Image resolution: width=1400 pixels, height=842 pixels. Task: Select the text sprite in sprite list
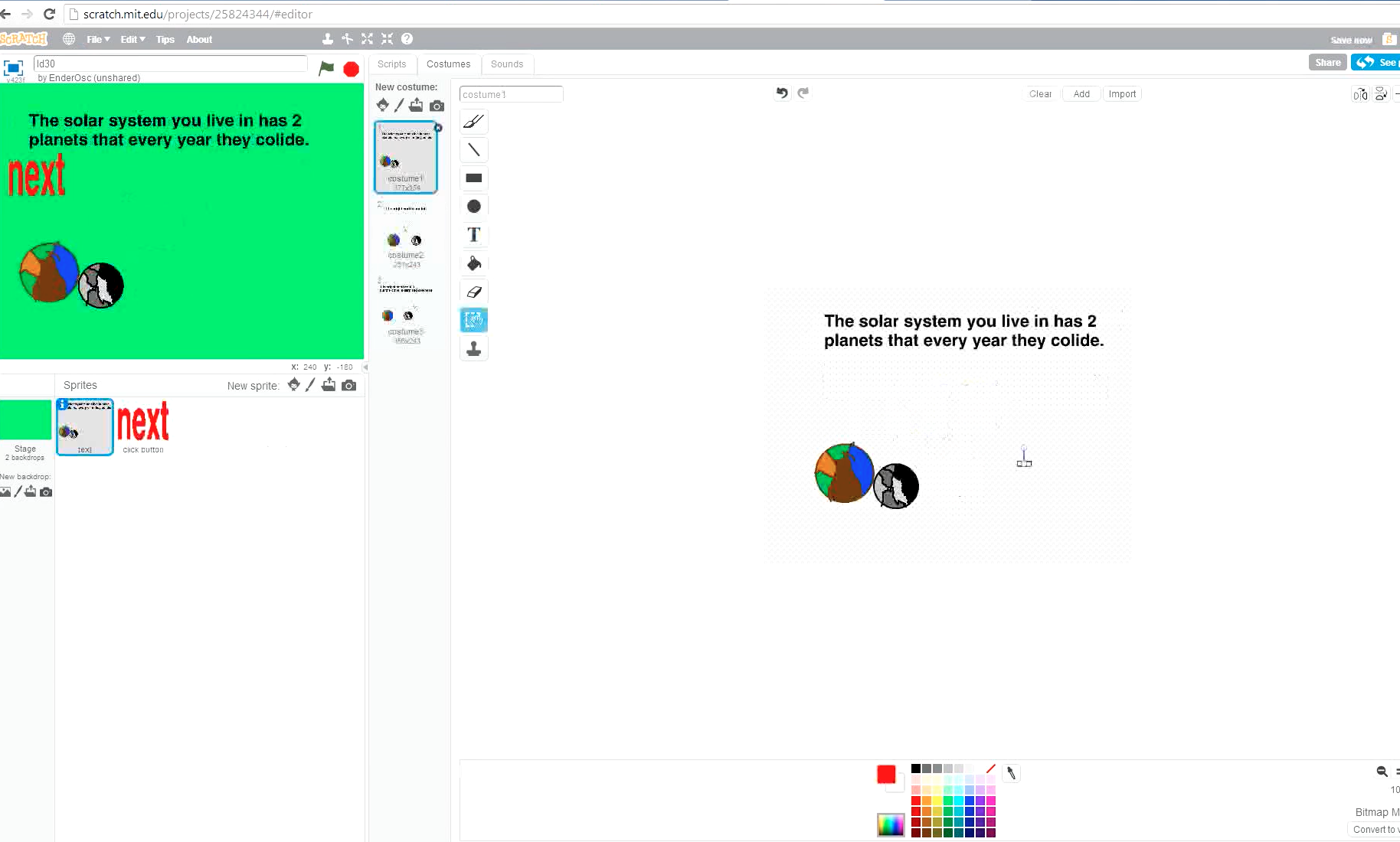pyautogui.click(x=85, y=427)
